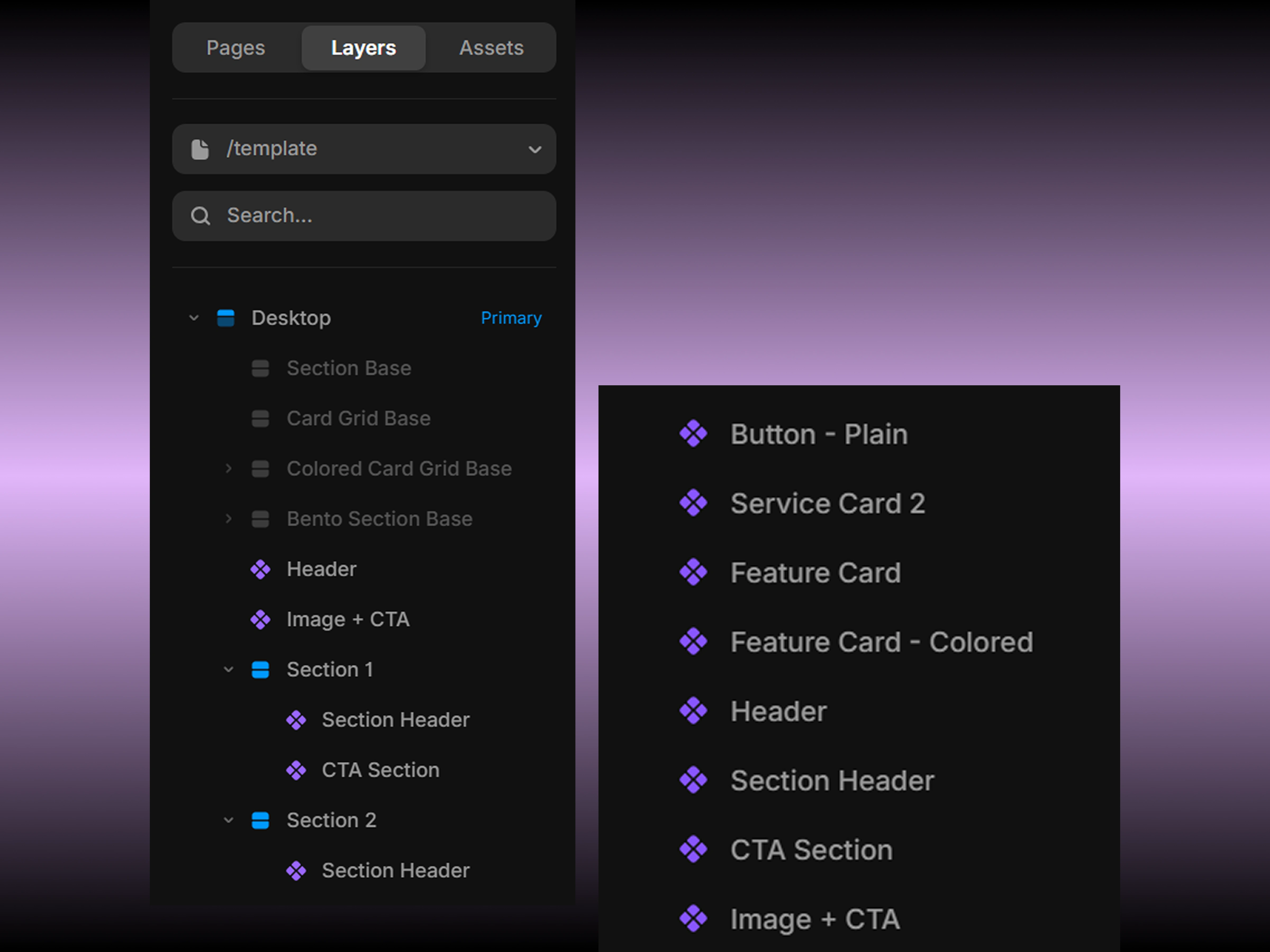Select the Feature Card component in list

(815, 573)
